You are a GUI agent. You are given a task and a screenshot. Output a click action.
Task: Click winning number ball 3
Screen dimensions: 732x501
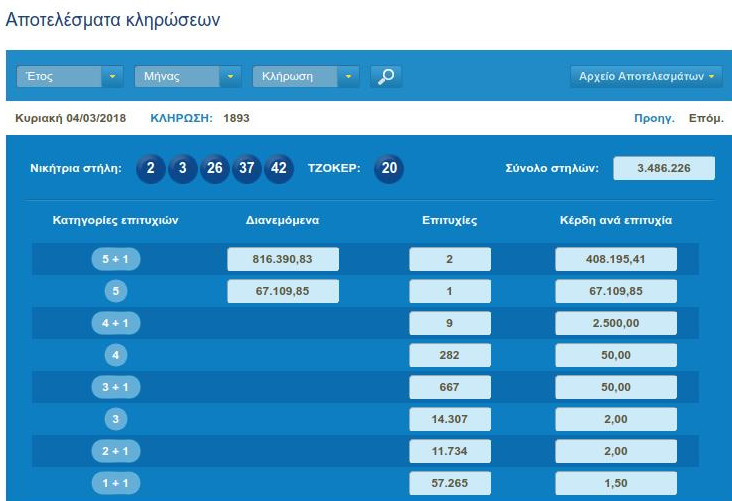(183, 168)
